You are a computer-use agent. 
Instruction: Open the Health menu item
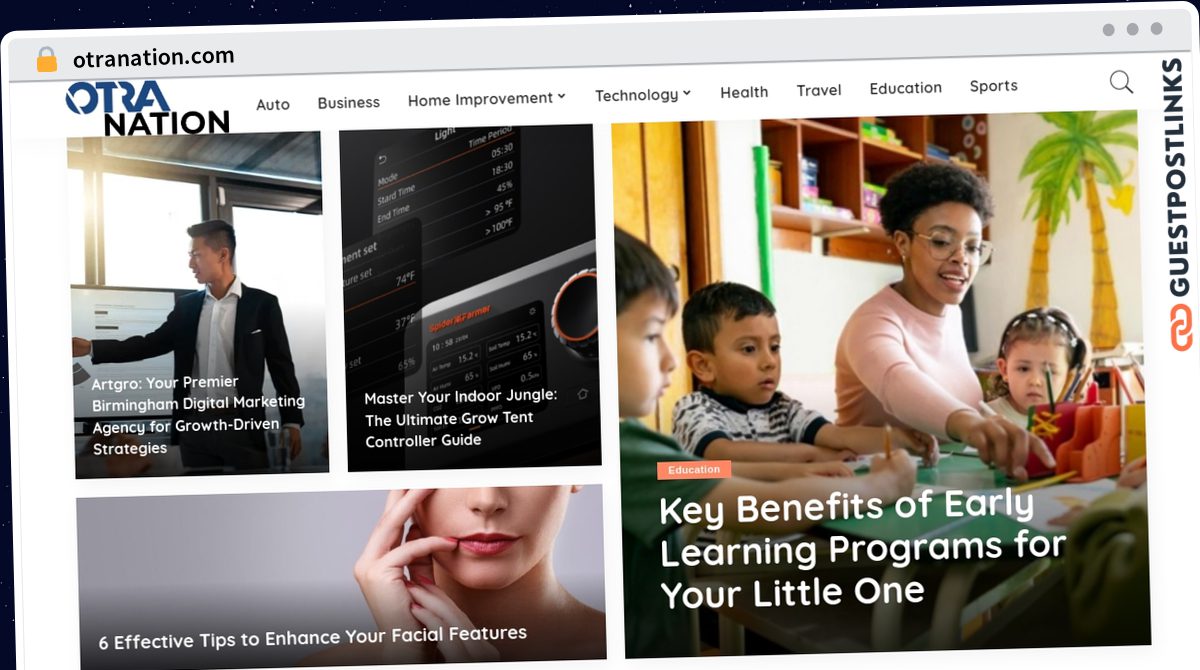click(744, 92)
